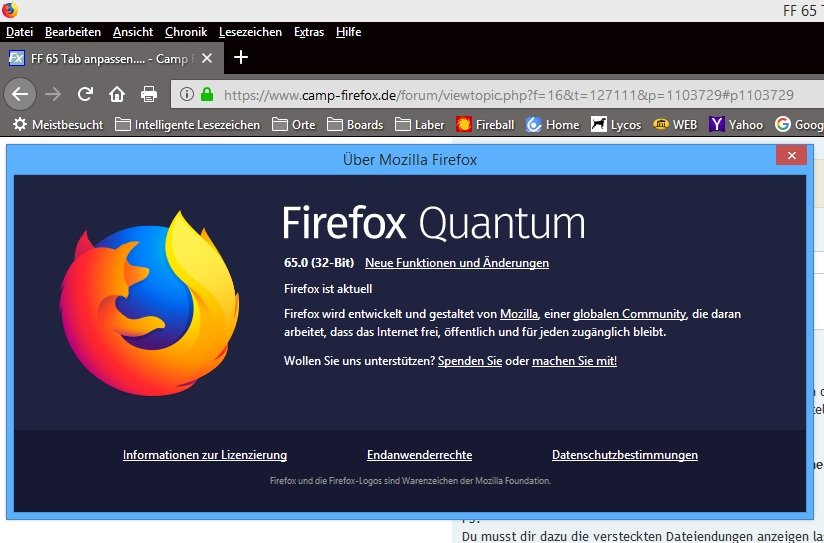Open the globalen Community link

point(629,314)
